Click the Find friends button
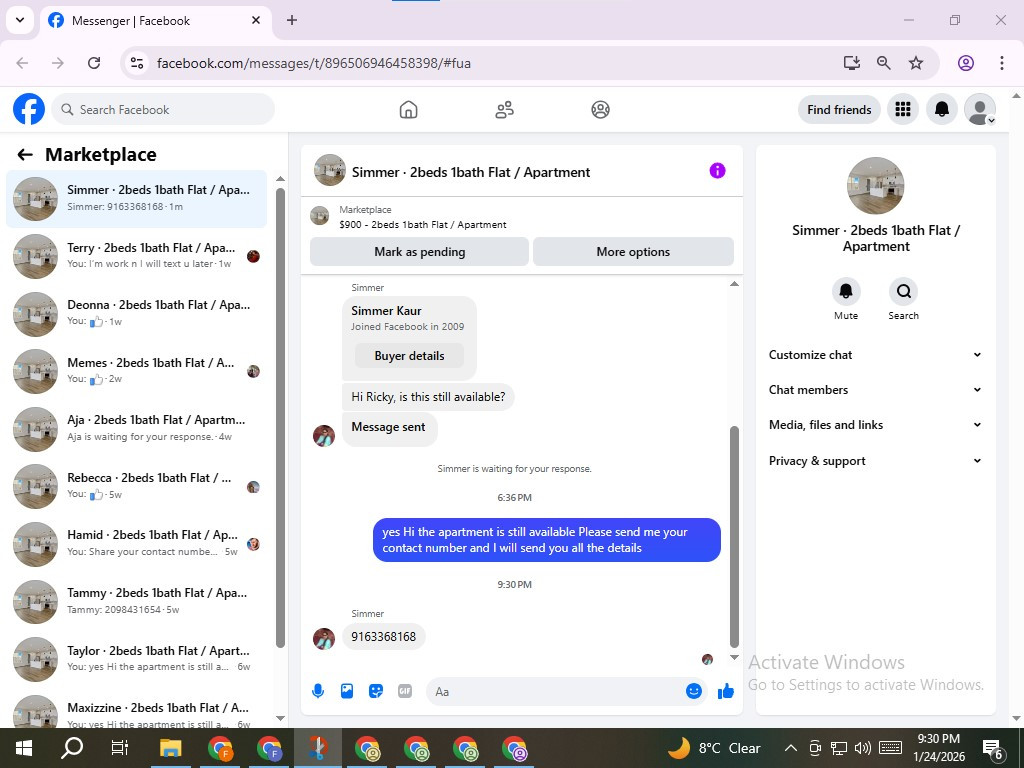Image resolution: width=1024 pixels, height=768 pixels. click(x=839, y=109)
